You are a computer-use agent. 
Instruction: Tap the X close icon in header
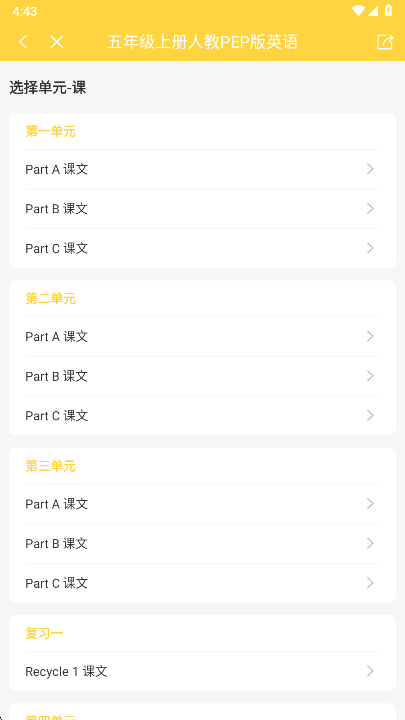(56, 42)
